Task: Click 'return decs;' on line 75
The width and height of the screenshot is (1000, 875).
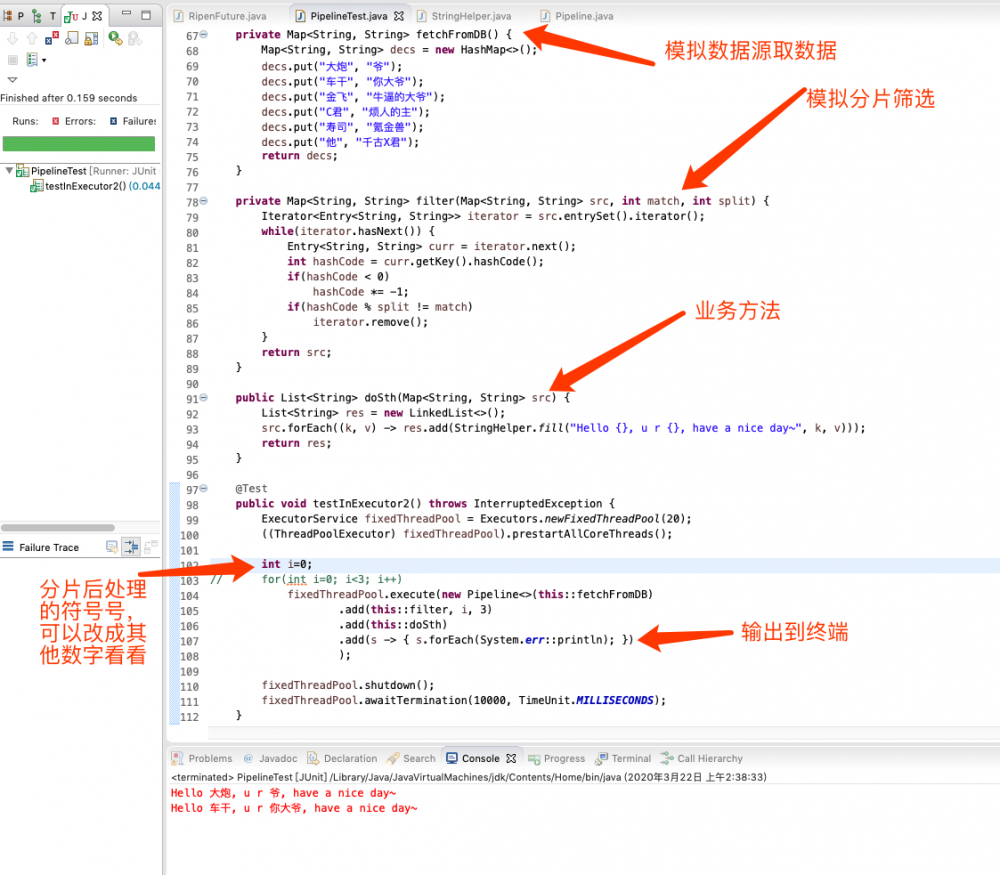Action: (x=299, y=156)
